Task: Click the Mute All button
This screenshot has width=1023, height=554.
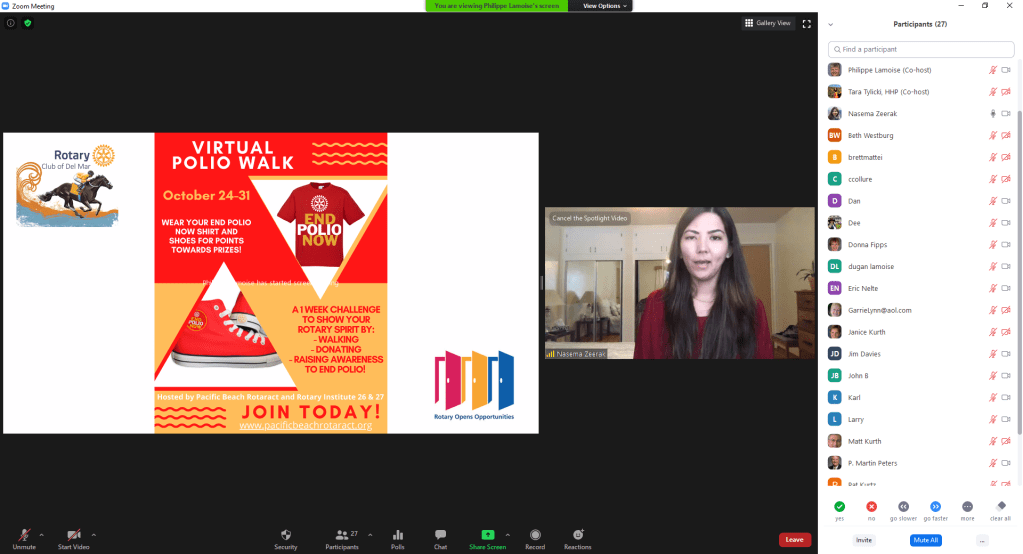Action: pos(925,540)
